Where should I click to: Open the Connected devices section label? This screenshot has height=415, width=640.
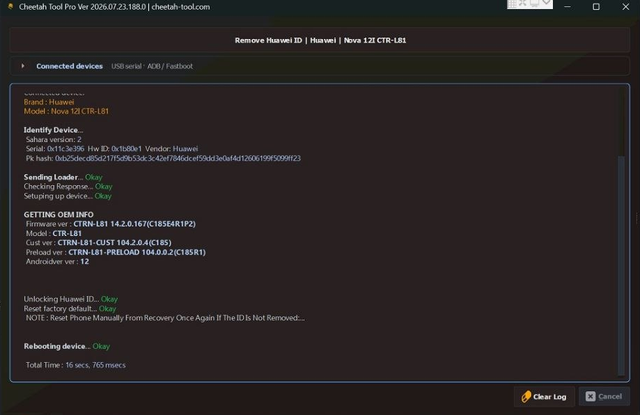(69, 66)
